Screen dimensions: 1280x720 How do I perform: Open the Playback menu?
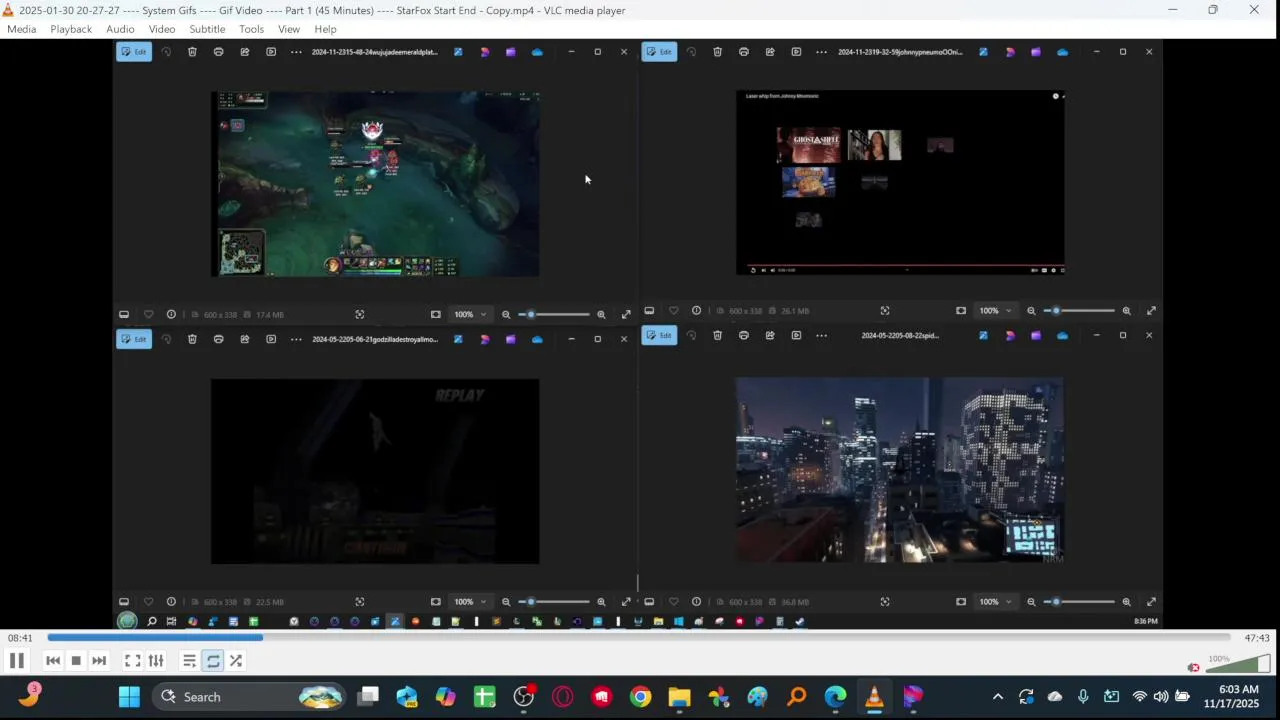click(71, 29)
